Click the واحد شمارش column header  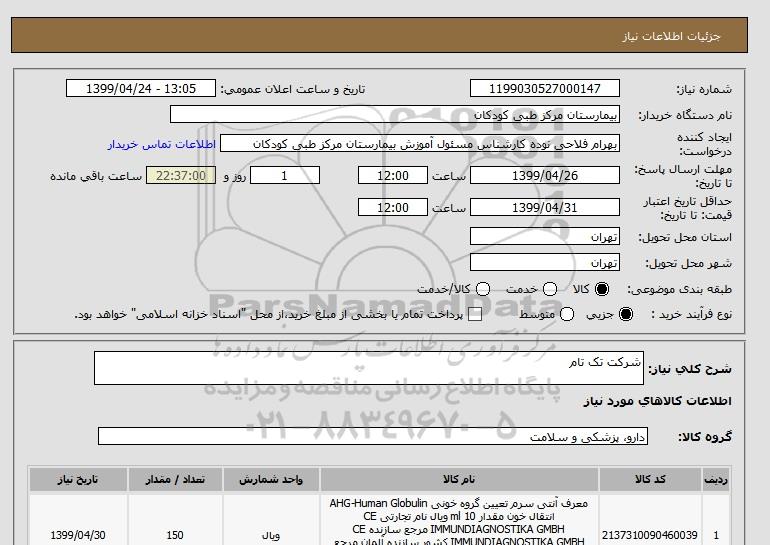coord(271,479)
